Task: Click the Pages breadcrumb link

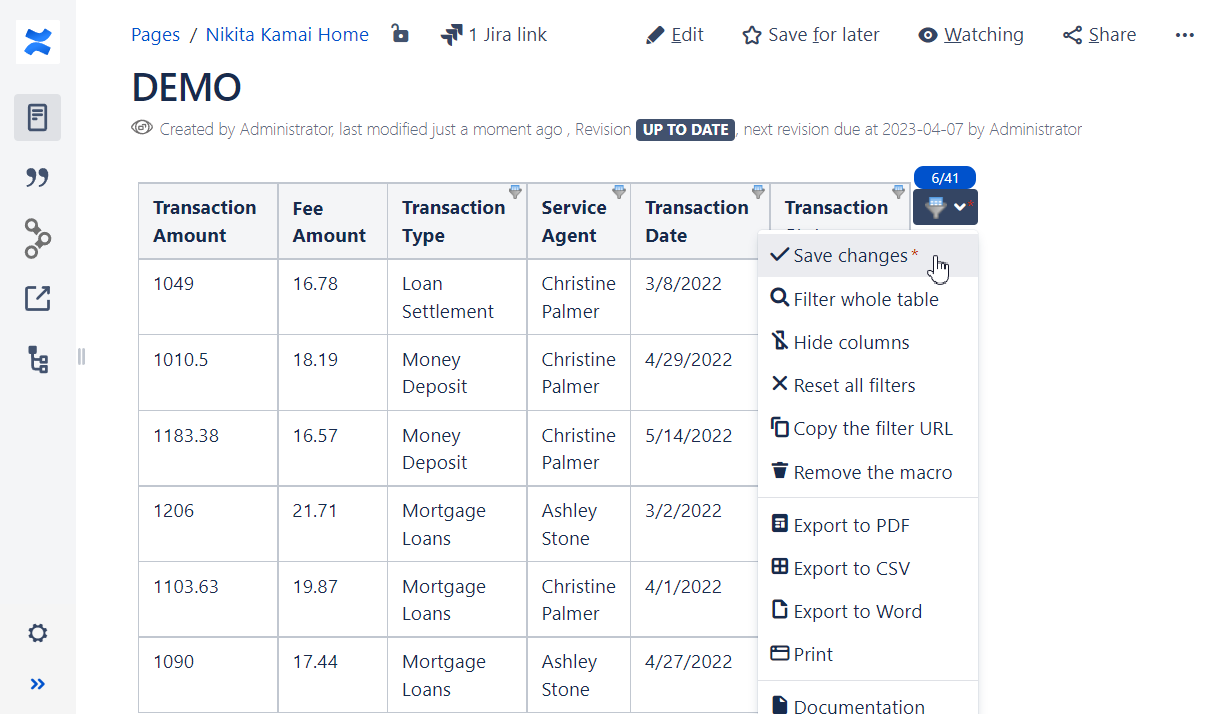Action: point(155,34)
